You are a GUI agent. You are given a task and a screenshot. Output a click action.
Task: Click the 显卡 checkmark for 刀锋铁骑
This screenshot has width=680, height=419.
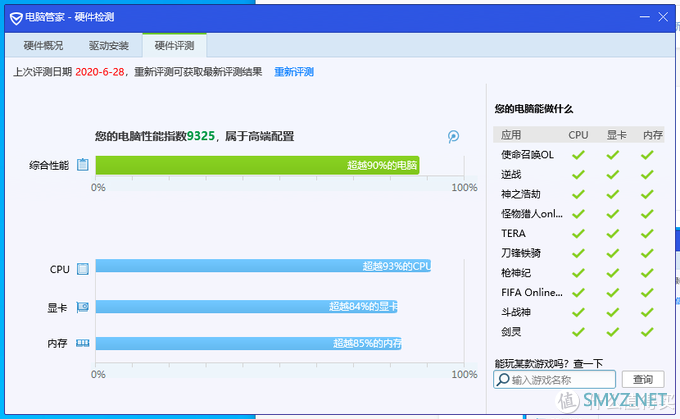point(613,253)
